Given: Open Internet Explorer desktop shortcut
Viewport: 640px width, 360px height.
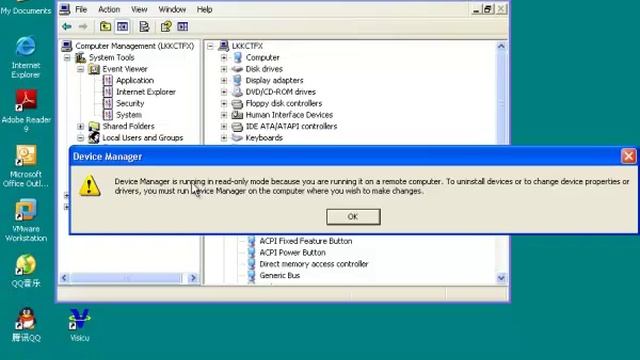Looking at the screenshot, I should [26, 57].
